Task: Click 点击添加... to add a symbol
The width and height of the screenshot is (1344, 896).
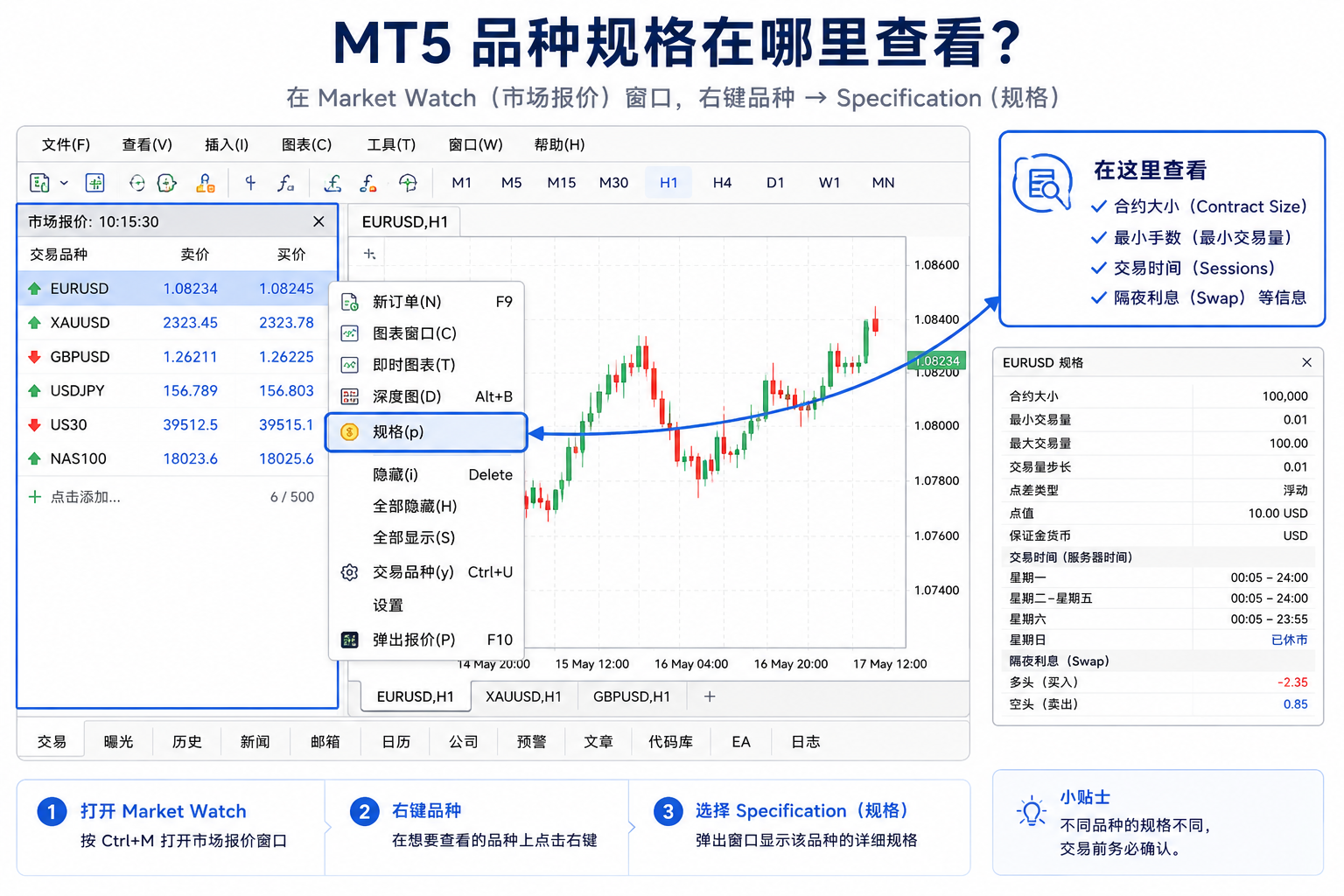Action: pyautogui.click(x=86, y=497)
